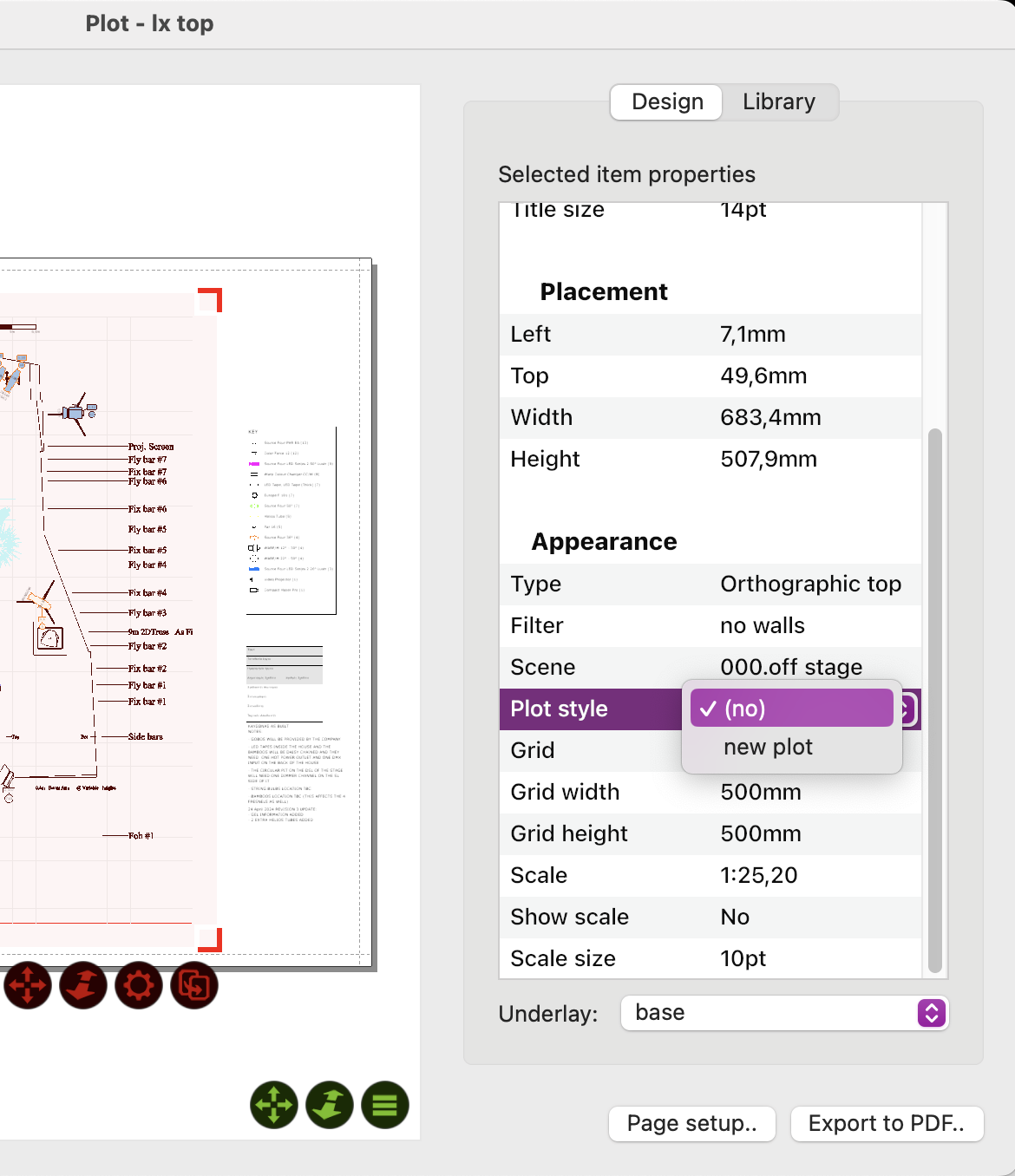Edit the Scale value 1:25,20

coord(758,875)
